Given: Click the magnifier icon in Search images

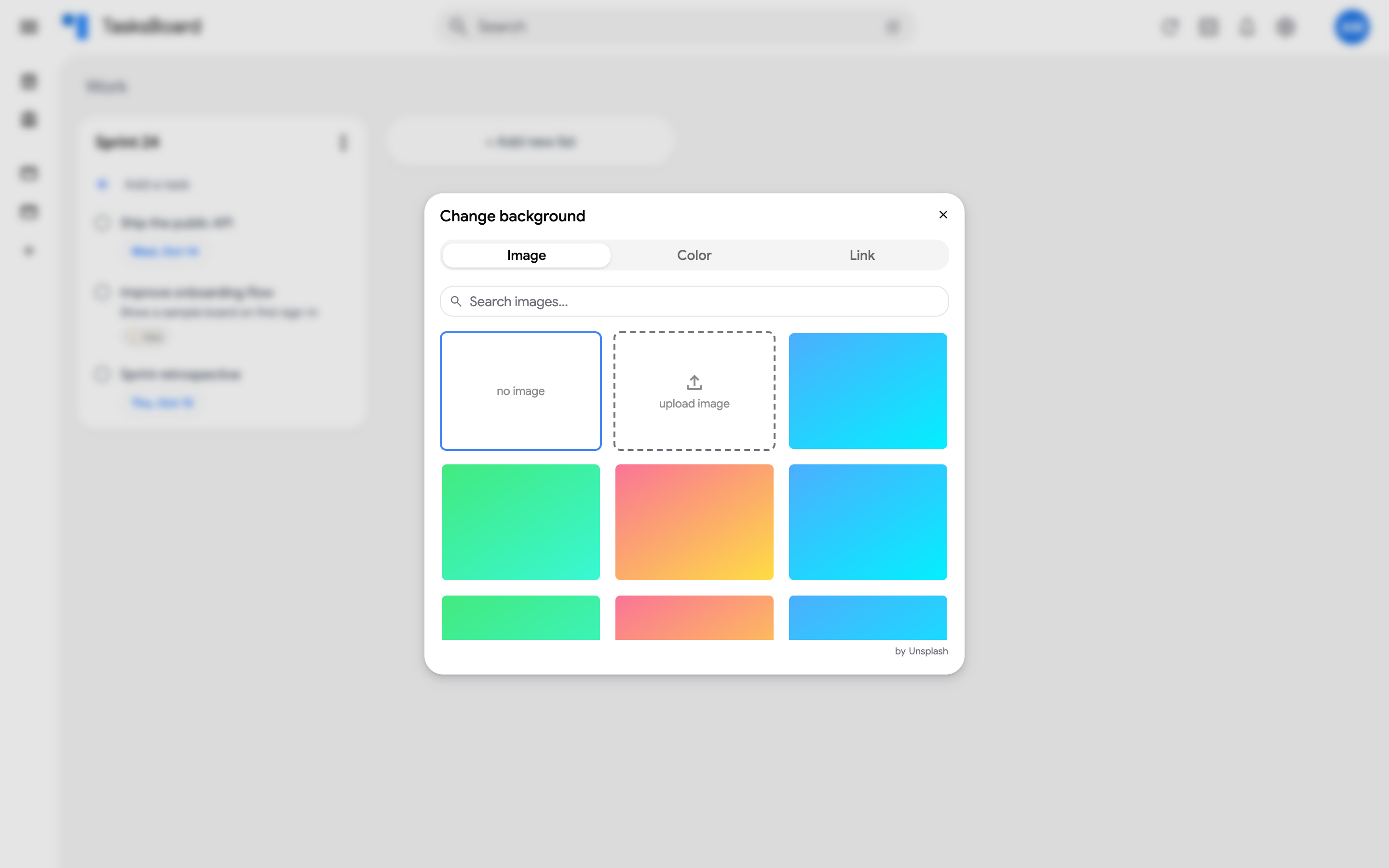Looking at the screenshot, I should [456, 301].
